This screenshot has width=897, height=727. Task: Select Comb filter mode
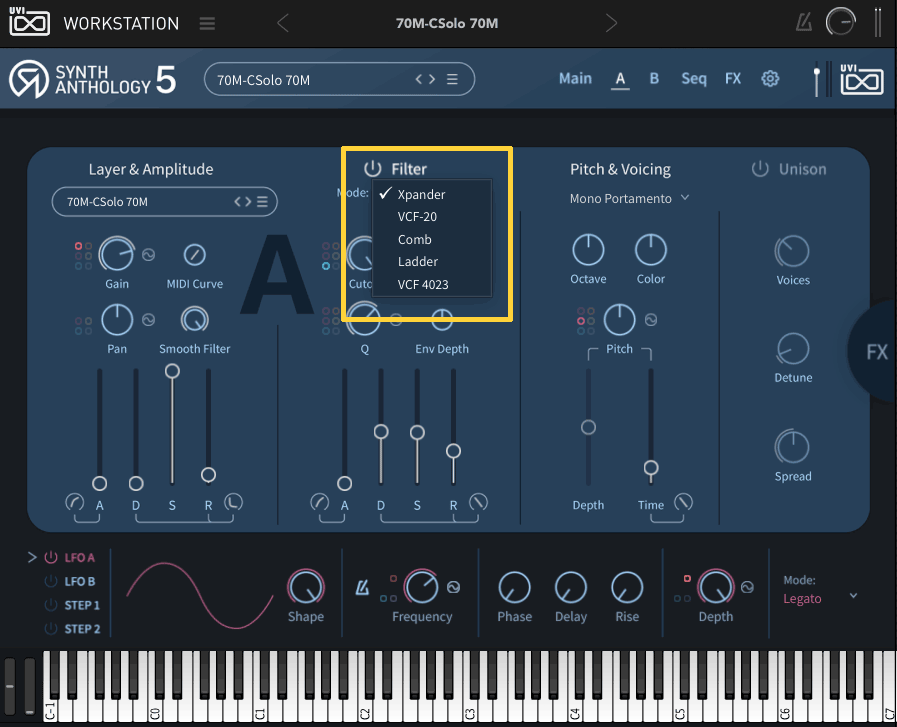pos(432,239)
